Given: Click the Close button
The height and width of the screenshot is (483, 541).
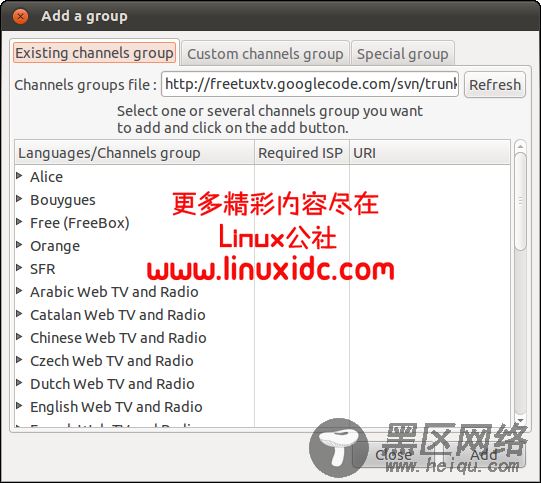Looking at the screenshot, I should 393,455.
